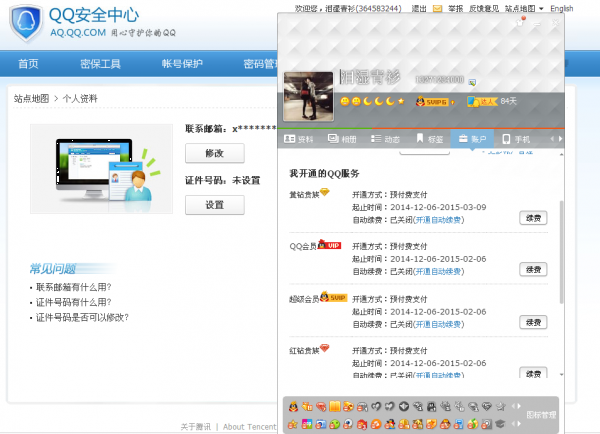Click the services list vertical scrollbar
This screenshot has width=600, height=434.
point(561,252)
